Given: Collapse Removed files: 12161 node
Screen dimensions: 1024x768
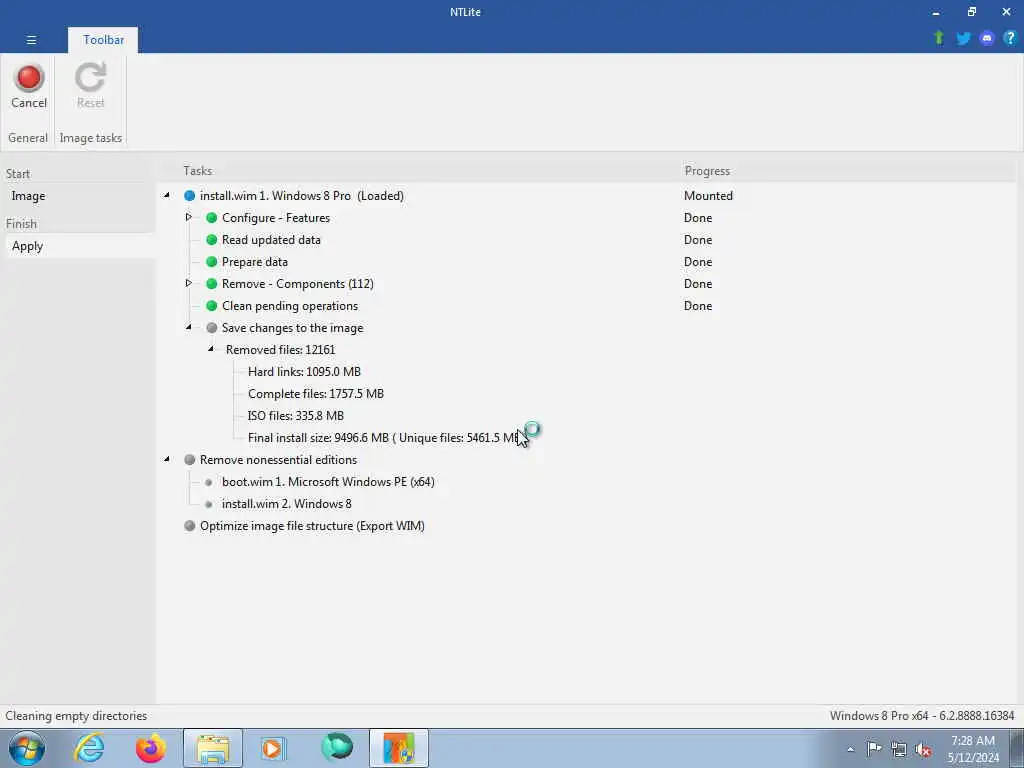Looking at the screenshot, I should click(211, 349).
